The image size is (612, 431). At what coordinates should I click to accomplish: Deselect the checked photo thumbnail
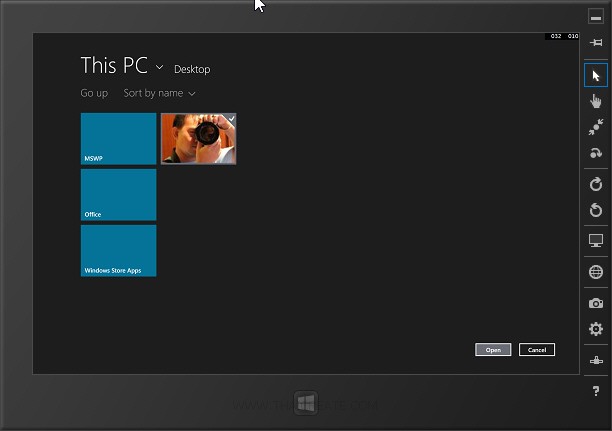199,139
